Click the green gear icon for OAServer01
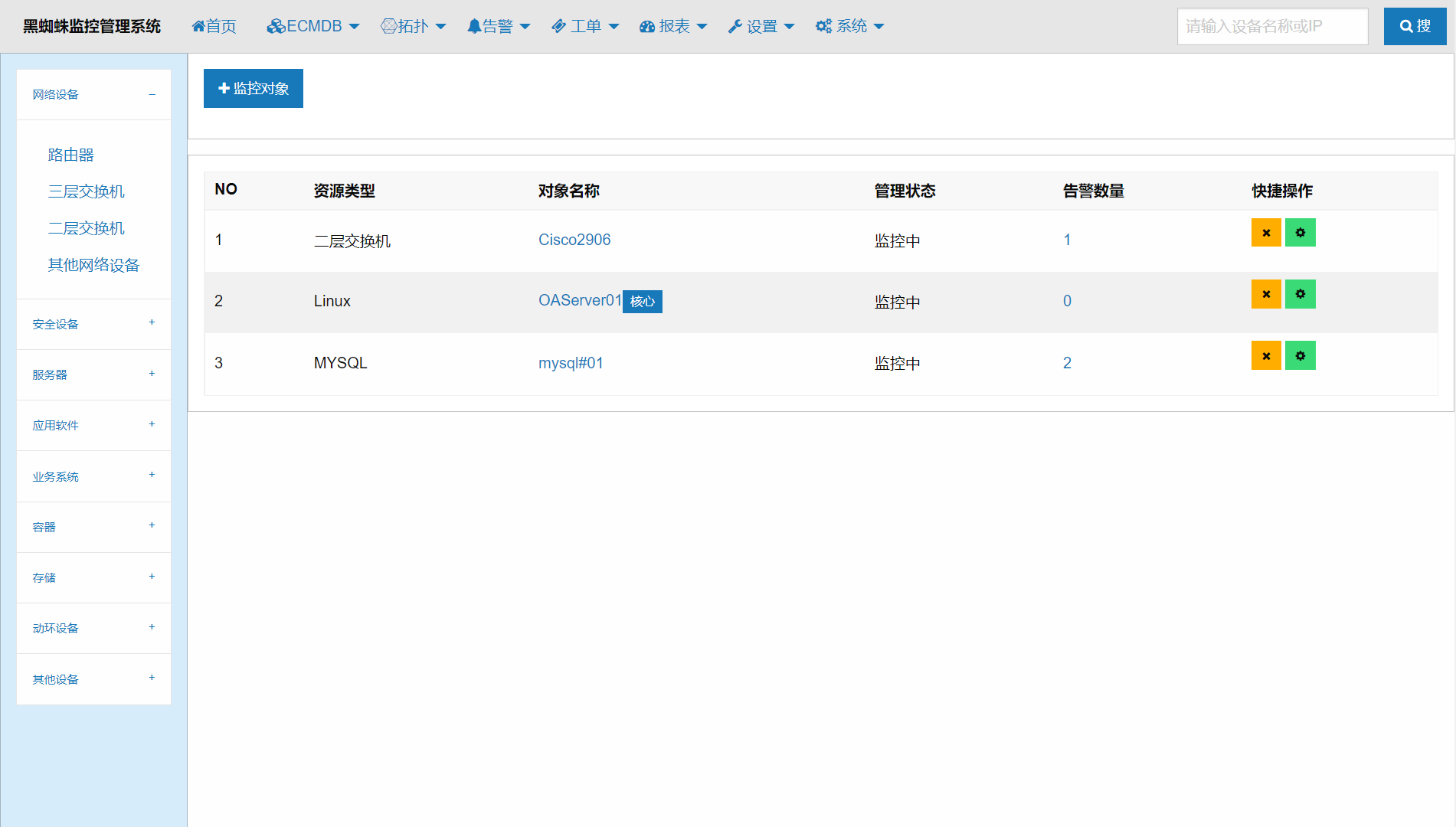Image resolution: width=1456 pixels, height=827 pixels. [x=1300, y=294]
